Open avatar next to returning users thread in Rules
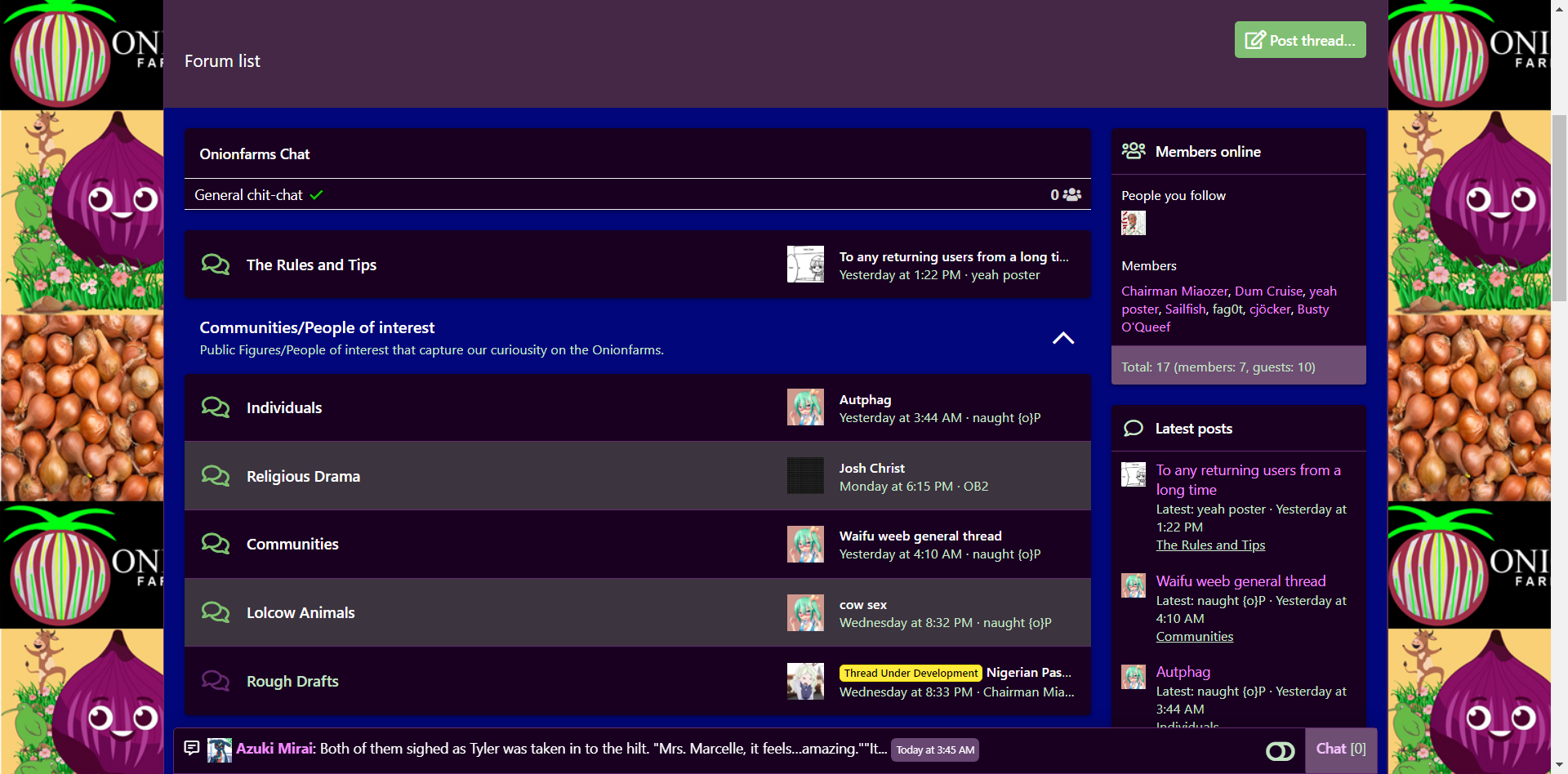The width and height of the screenshot is (1568, 774). 805,265
